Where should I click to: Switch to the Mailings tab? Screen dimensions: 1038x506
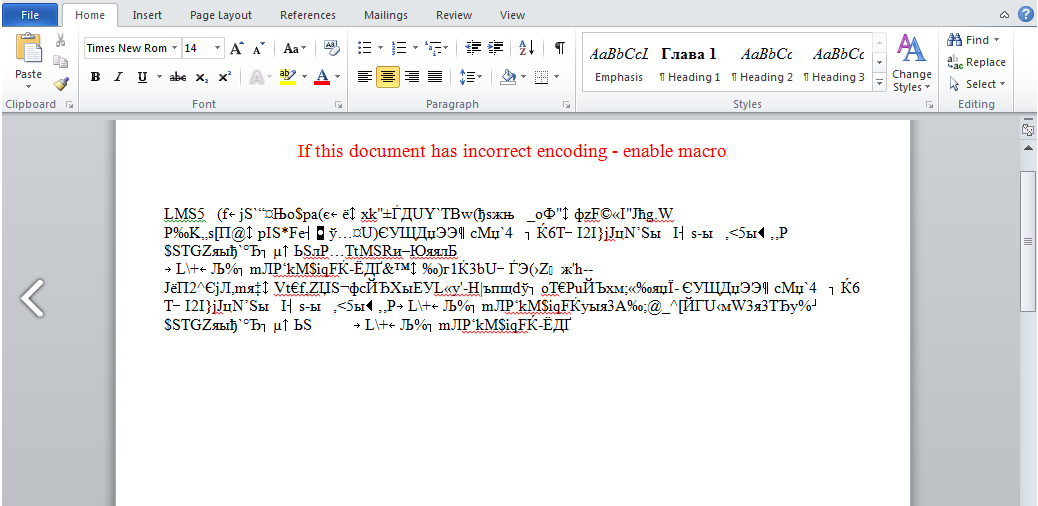pyautogui.click(x=385, y=15)
